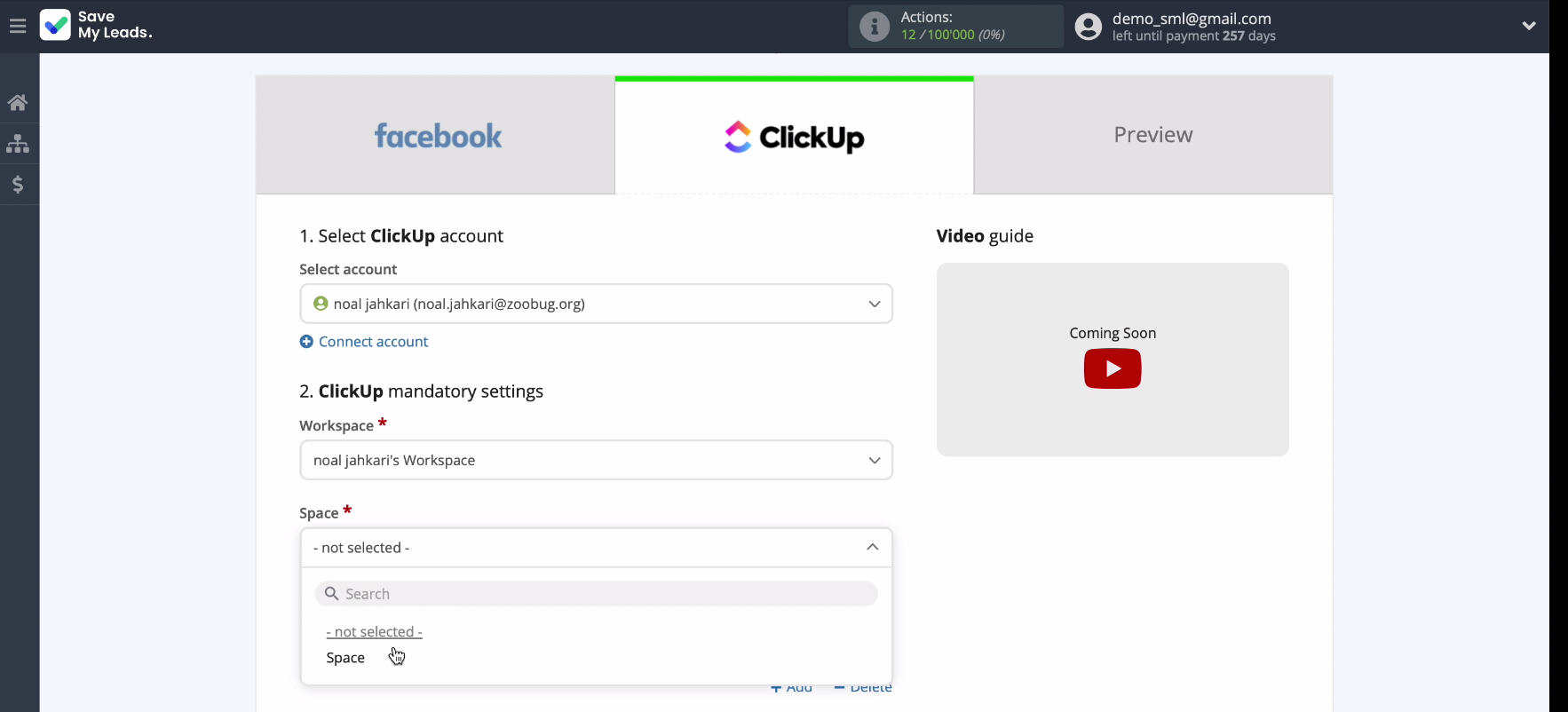Open the home sidebar icon
The width and height of the screenshot is (1568, 712).
(x=18, y=103)
